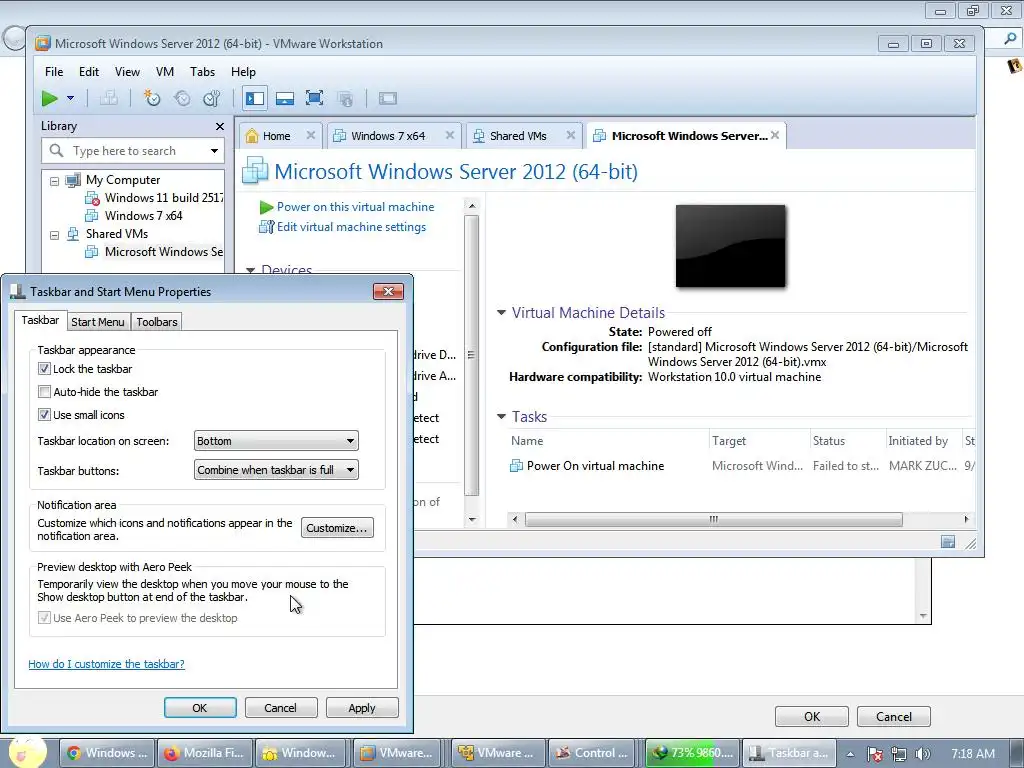Screen dimensions: 1024x768
Task: Open the VM menu
Action: [165, 72]
